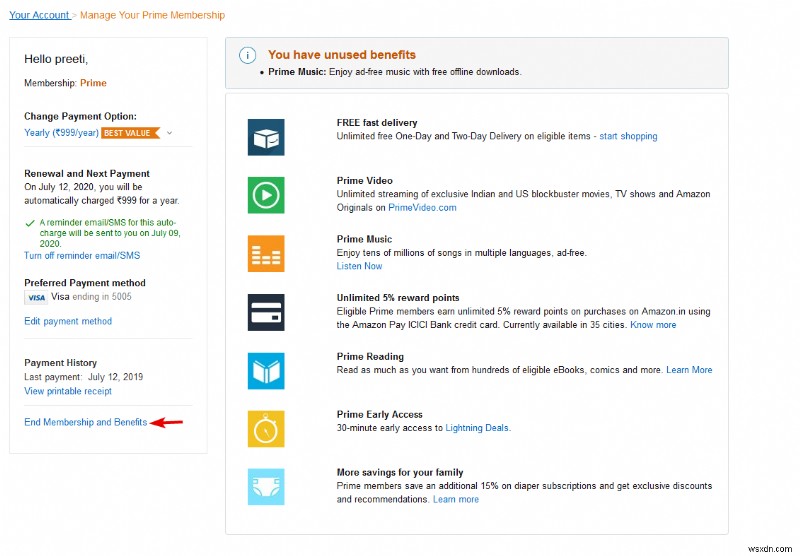Click the Manage Your Prime Membership breadcrumb
The width and height of the screenshot is (800, 556).
pyautogui.click(x=153, y=15)
